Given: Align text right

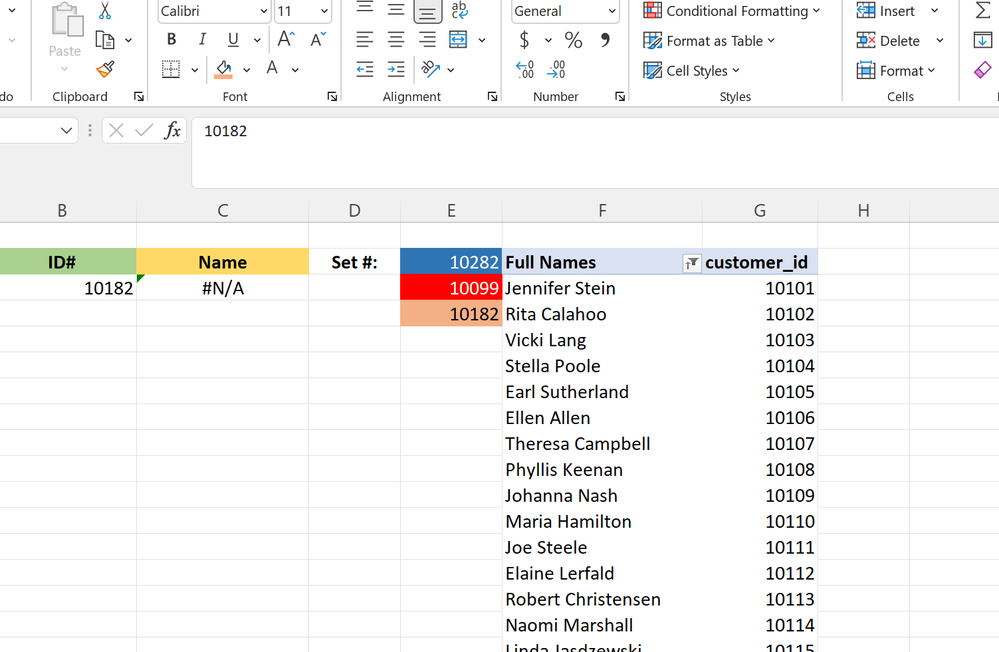Looking at the screenshot, I should coord(427,40).
